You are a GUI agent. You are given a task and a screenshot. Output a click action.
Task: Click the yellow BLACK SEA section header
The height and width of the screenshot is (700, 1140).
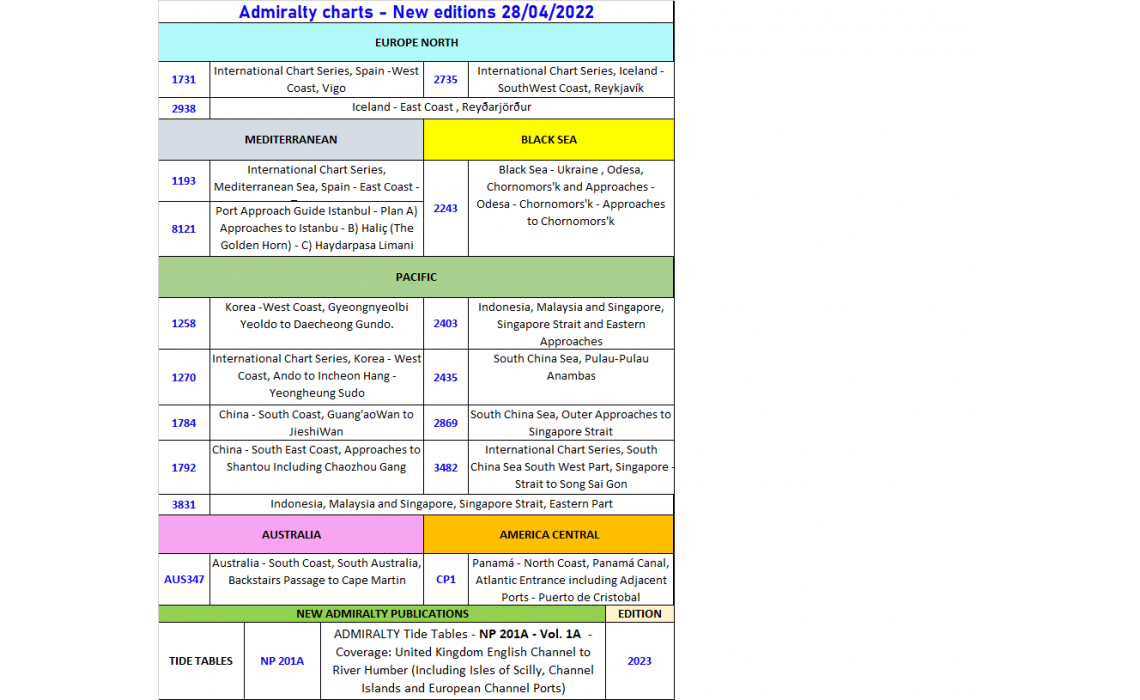[x=549, y=140]
